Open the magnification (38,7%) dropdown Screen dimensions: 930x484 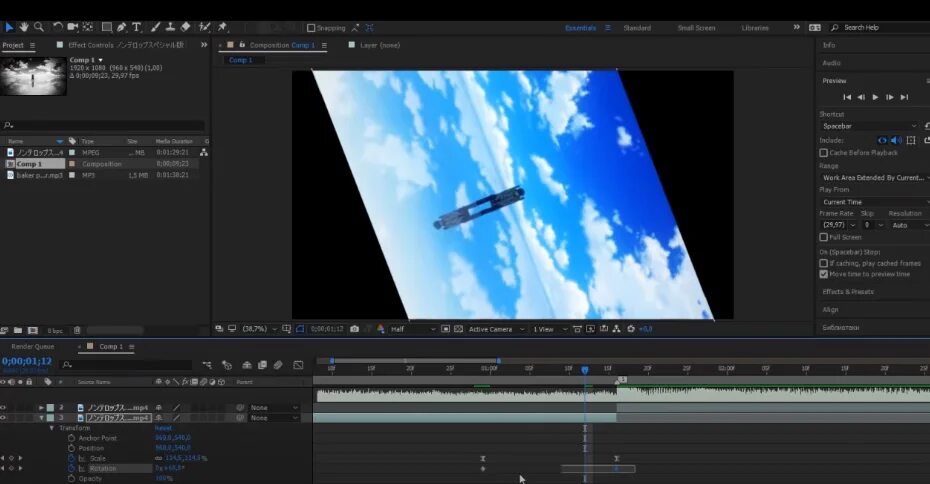(260, 329)
